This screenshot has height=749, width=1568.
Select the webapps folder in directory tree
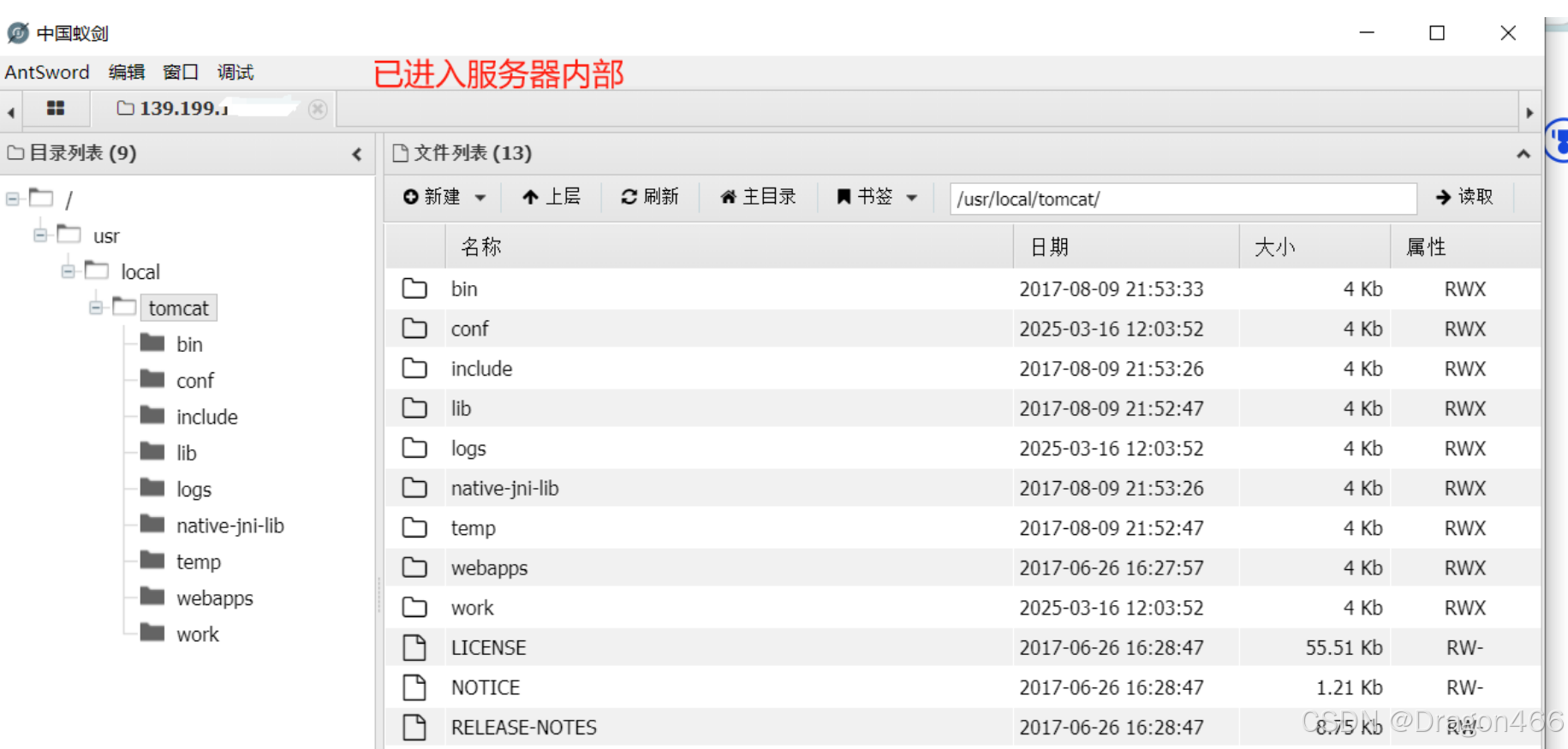(215, 598)
